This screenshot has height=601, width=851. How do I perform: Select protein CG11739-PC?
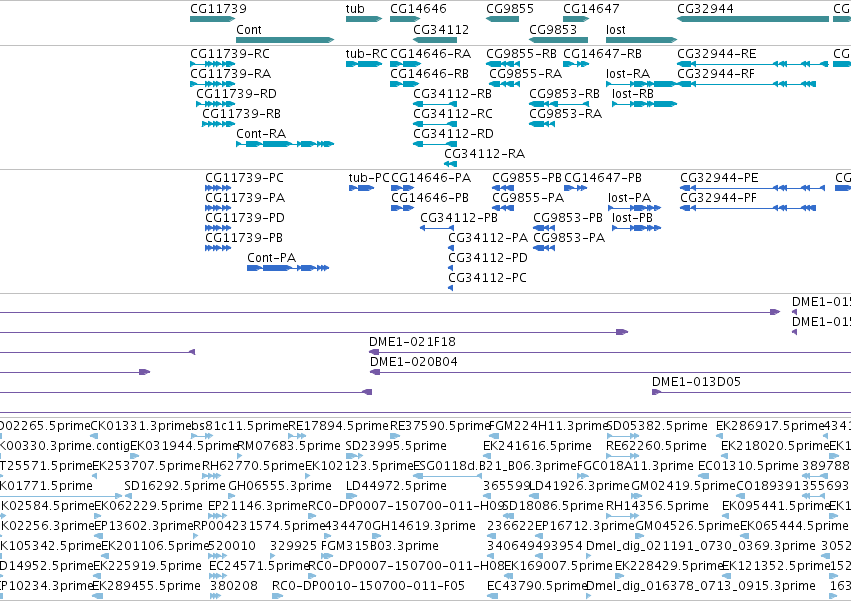pos(218,188)
